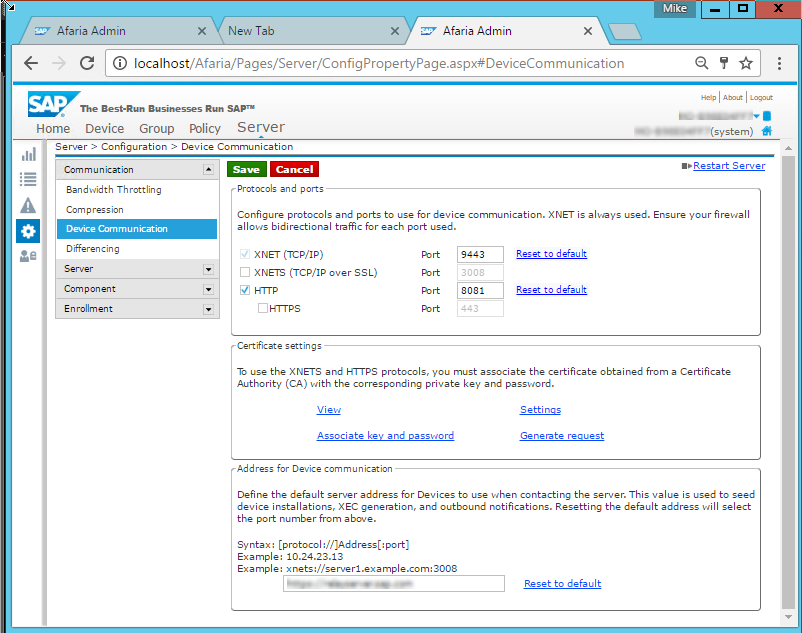Enable the HTTPS checkbox
The image size is (802, 633).
[262, 308]
